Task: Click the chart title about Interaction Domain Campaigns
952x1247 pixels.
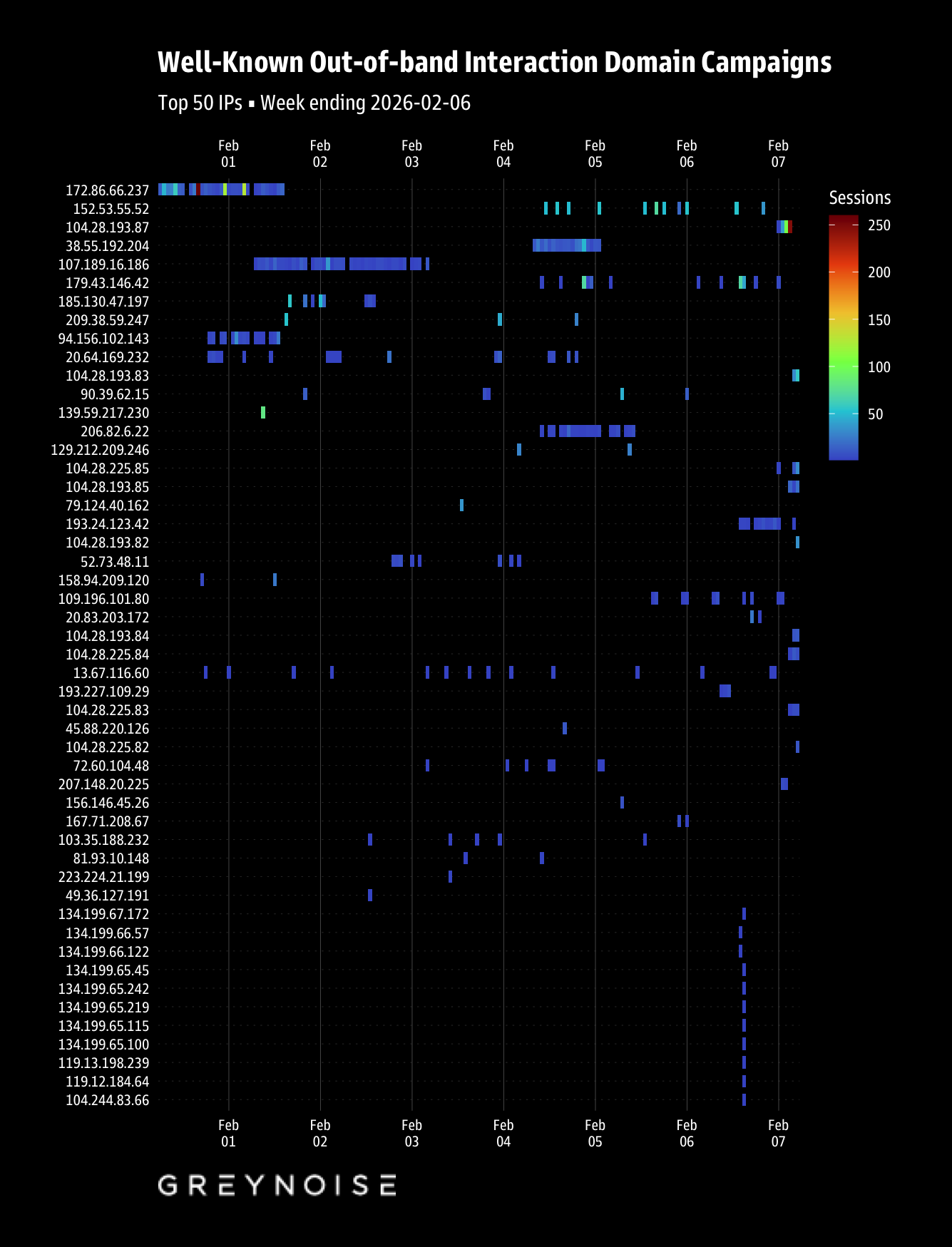Action: coord(494,63)
